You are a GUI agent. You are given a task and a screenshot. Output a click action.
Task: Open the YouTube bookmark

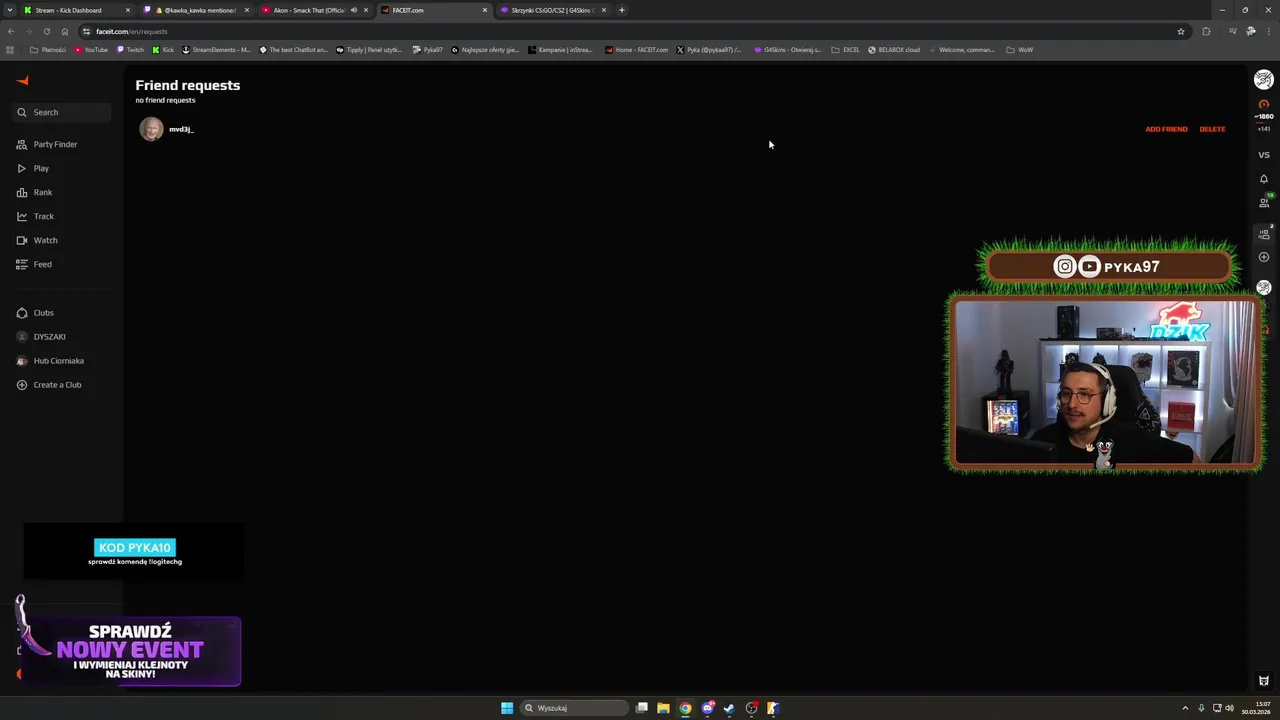coord(91,50)
